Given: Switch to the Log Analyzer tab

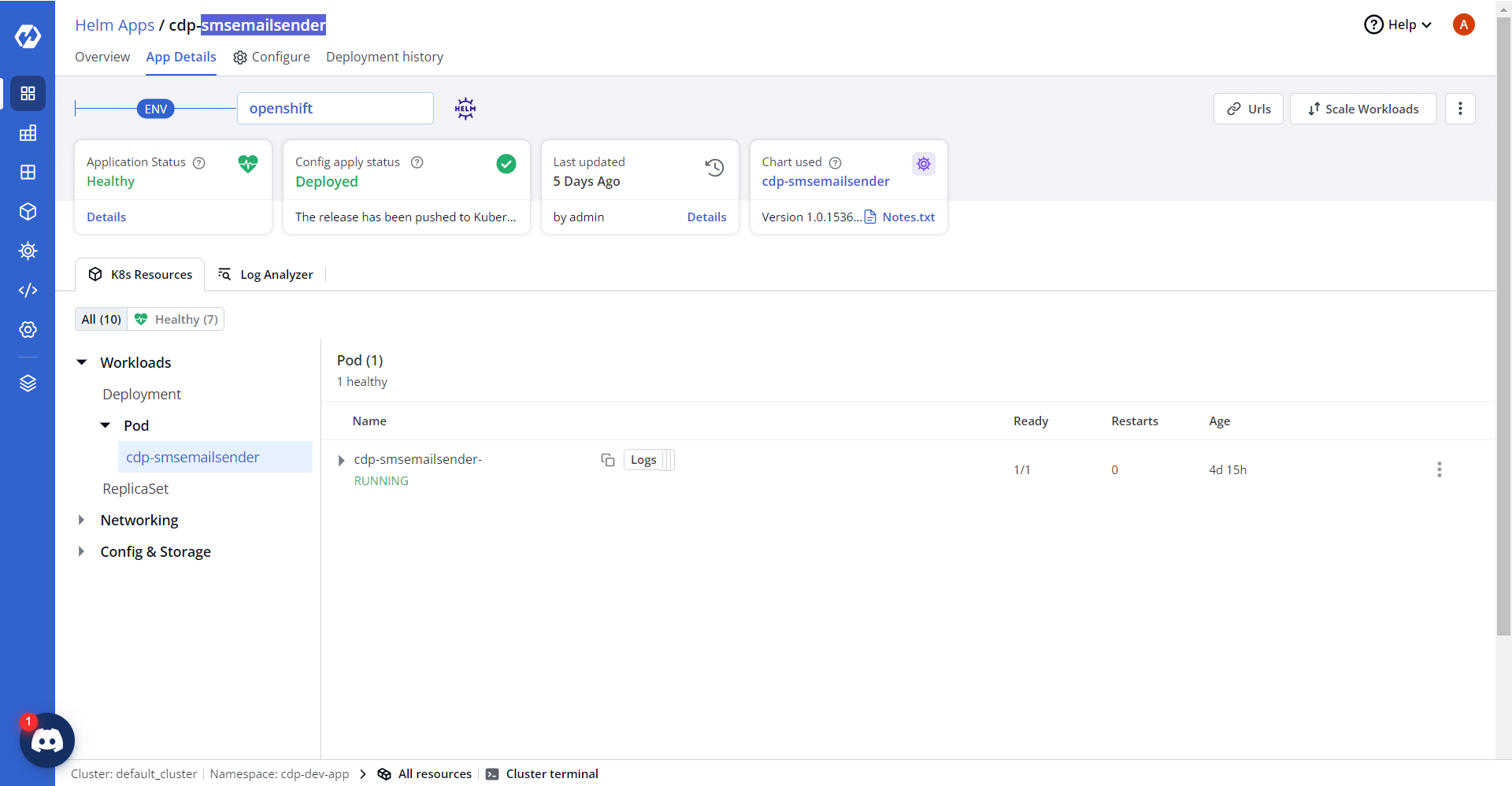Looking at the screenshot, I should 265,275.
